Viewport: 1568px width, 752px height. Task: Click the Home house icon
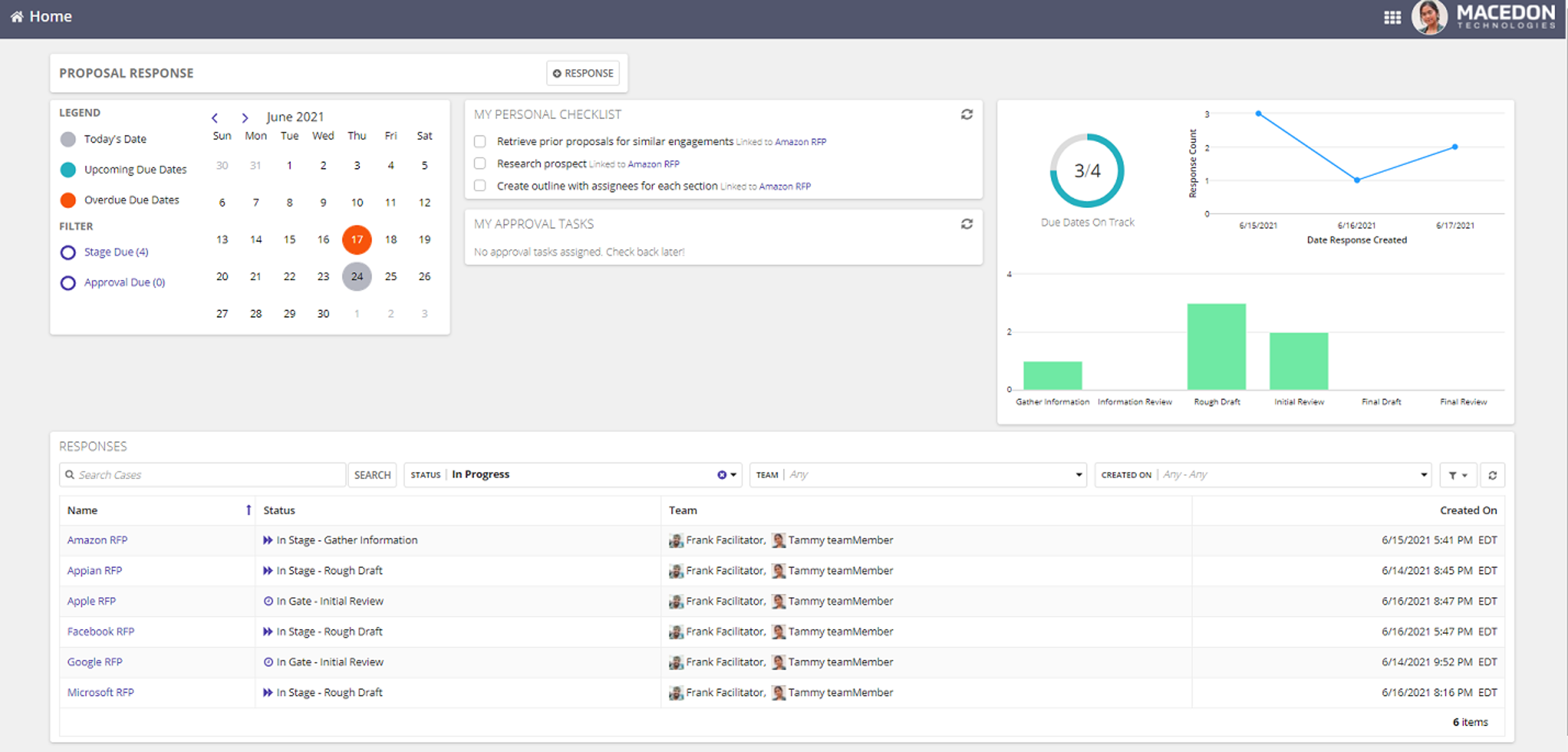coord(17,16)
